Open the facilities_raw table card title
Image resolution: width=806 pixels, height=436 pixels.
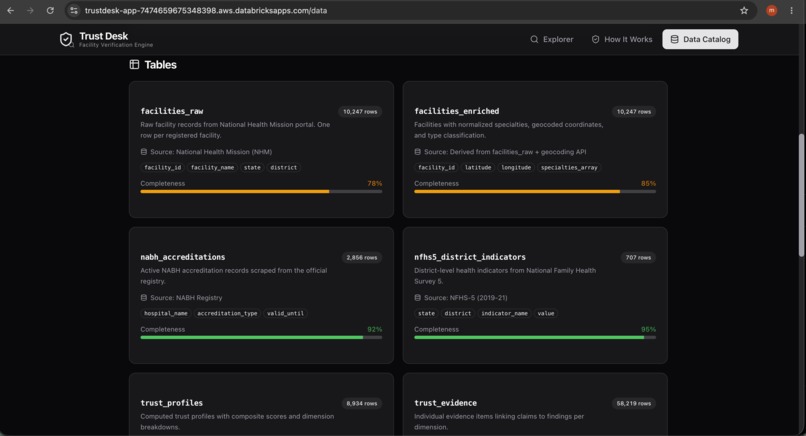click(172, 111)
